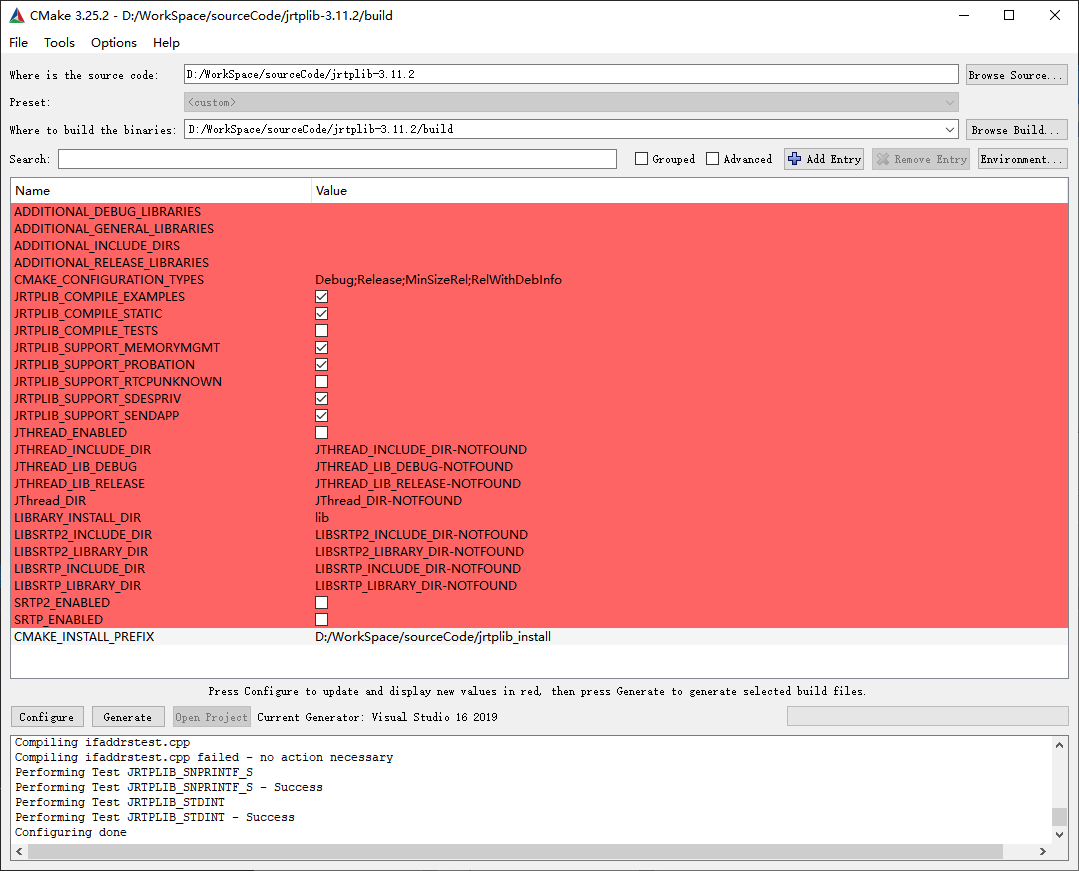Click the output log horizontal scrollbar
This screenshot has width=1079, height=871.
coord(515,851)
